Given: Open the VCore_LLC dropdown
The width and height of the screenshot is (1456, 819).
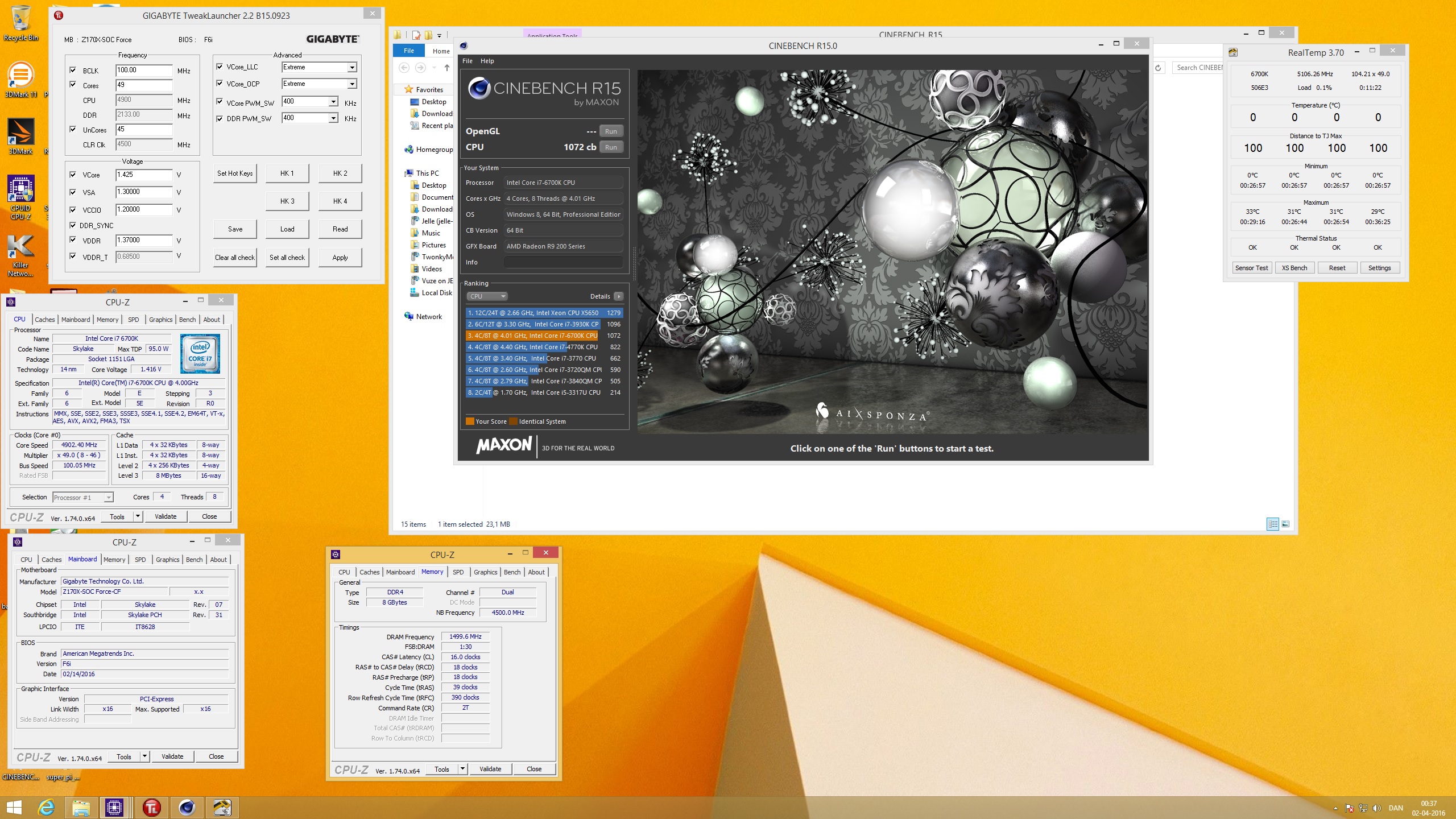Looking at the screenshot, I should (352, 67).
